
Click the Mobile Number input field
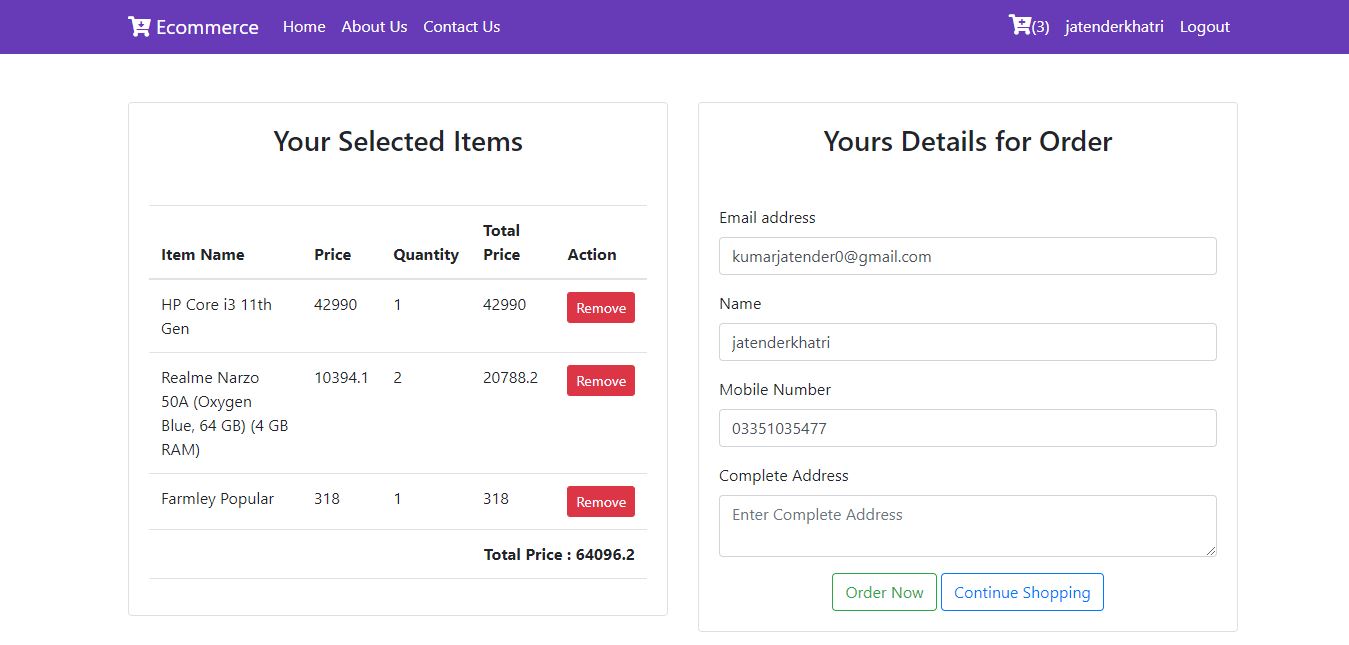[x=967, y=428]
